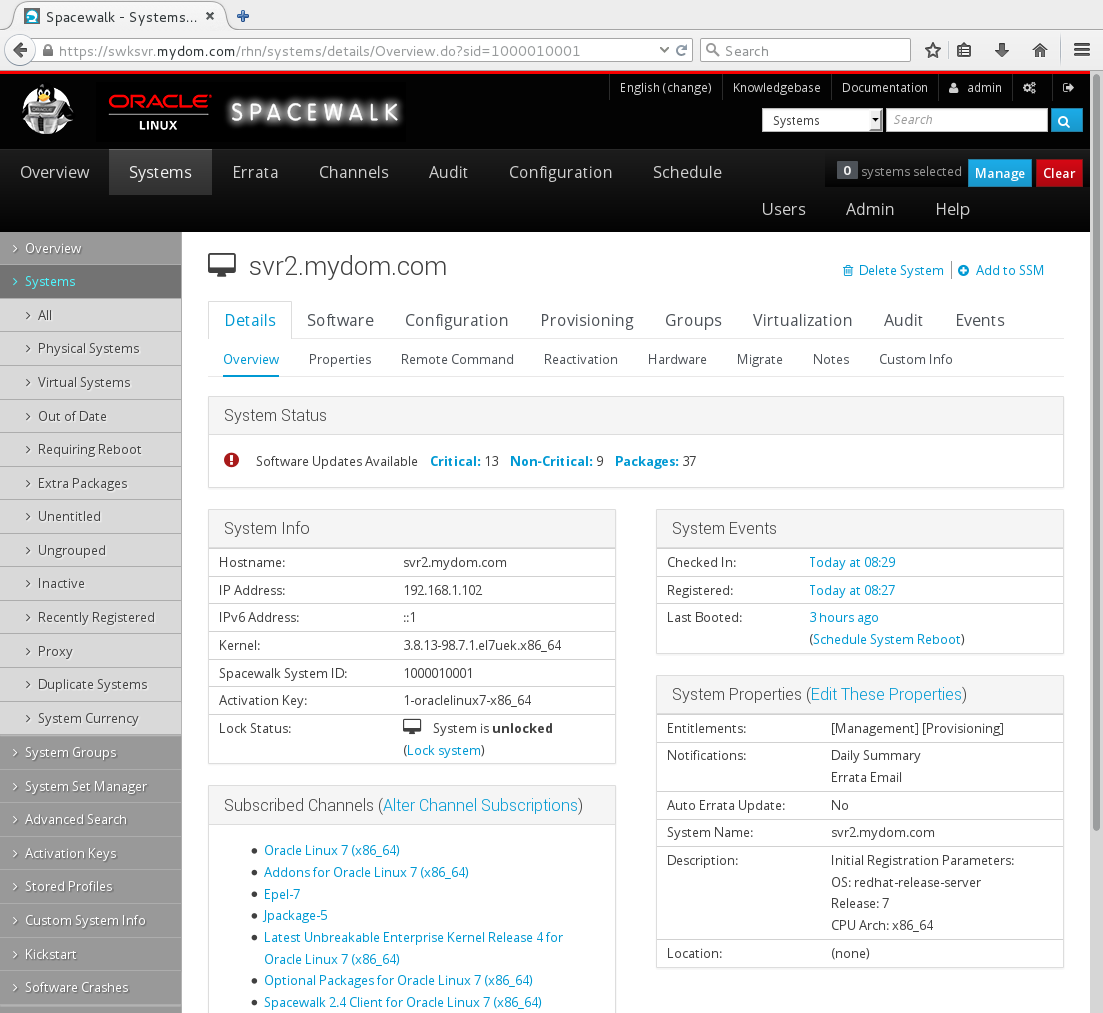This screenshot has width=1103, height=1013.
Task: Click the trash icon beside Delete System
Action: point(848,271)
